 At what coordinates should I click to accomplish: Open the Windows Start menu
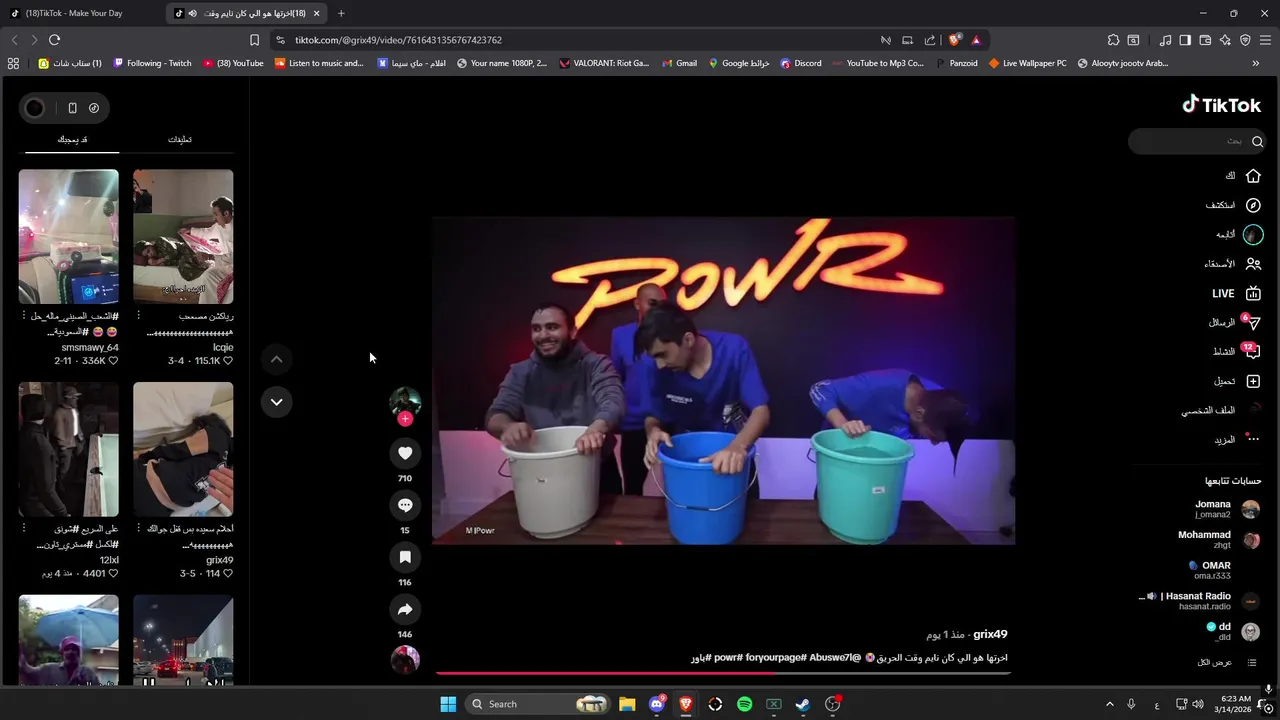(x=448, y=704)
